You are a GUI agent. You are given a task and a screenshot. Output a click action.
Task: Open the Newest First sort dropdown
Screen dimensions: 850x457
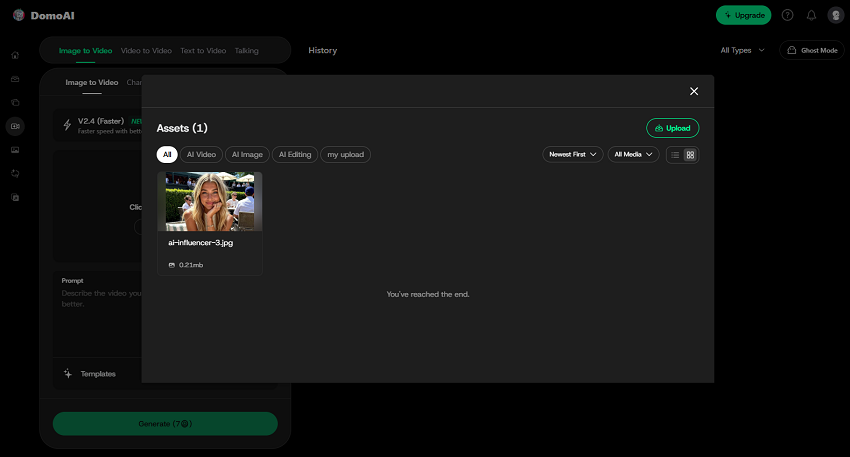(x=572, y=155)
